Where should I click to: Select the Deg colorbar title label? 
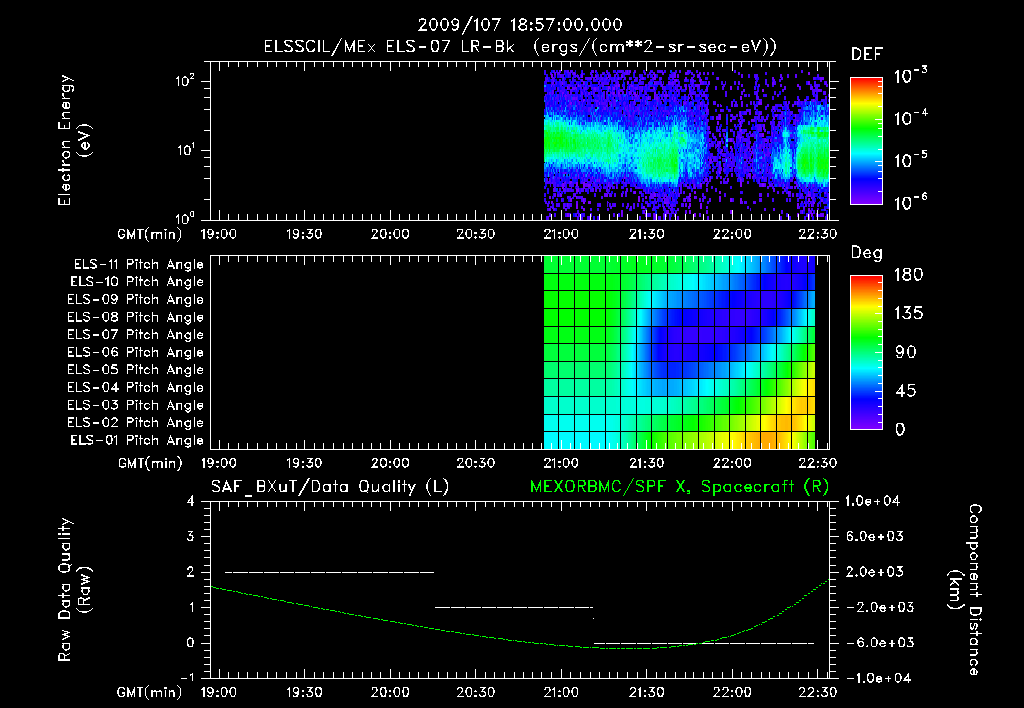click(x=867, y=253)
